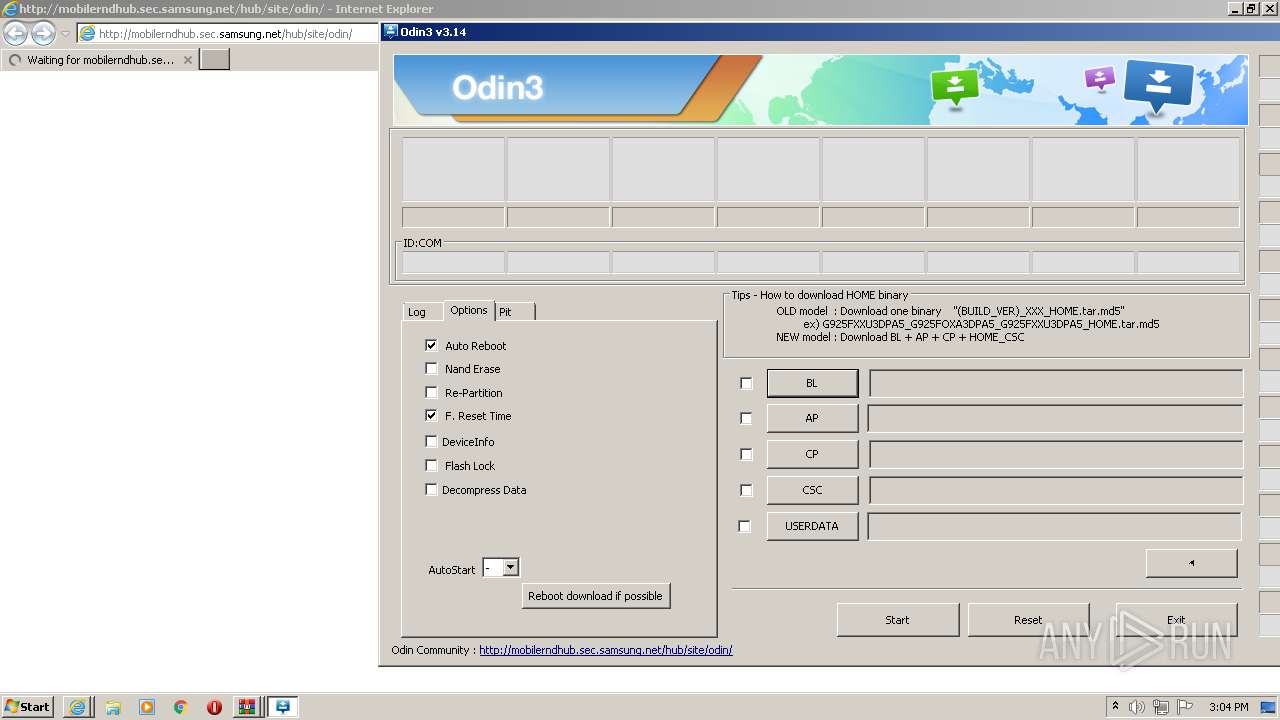Click the Internet Explorer title bar icon
Image resolution: width=1280 pixels, height=720 pixels.
[x=9, y=9]
